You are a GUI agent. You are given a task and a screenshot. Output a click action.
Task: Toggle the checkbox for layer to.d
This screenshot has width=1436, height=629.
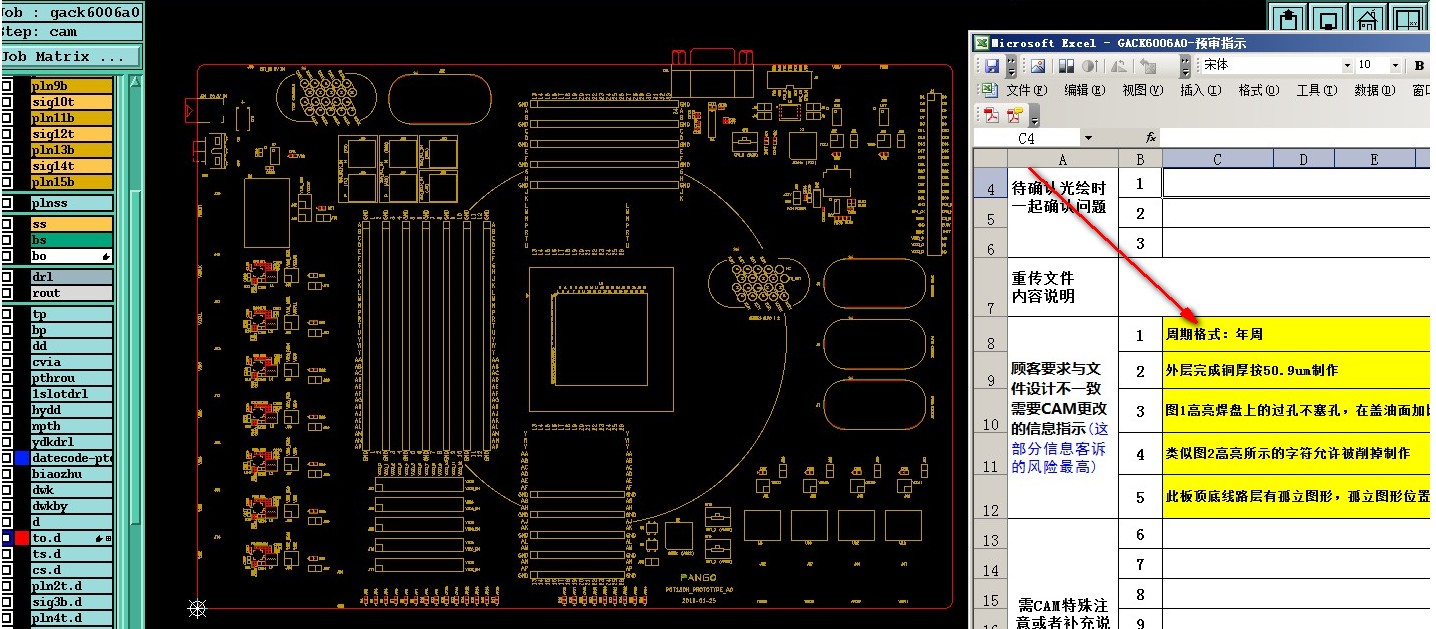pyautogui.click(x=6, y=538)
